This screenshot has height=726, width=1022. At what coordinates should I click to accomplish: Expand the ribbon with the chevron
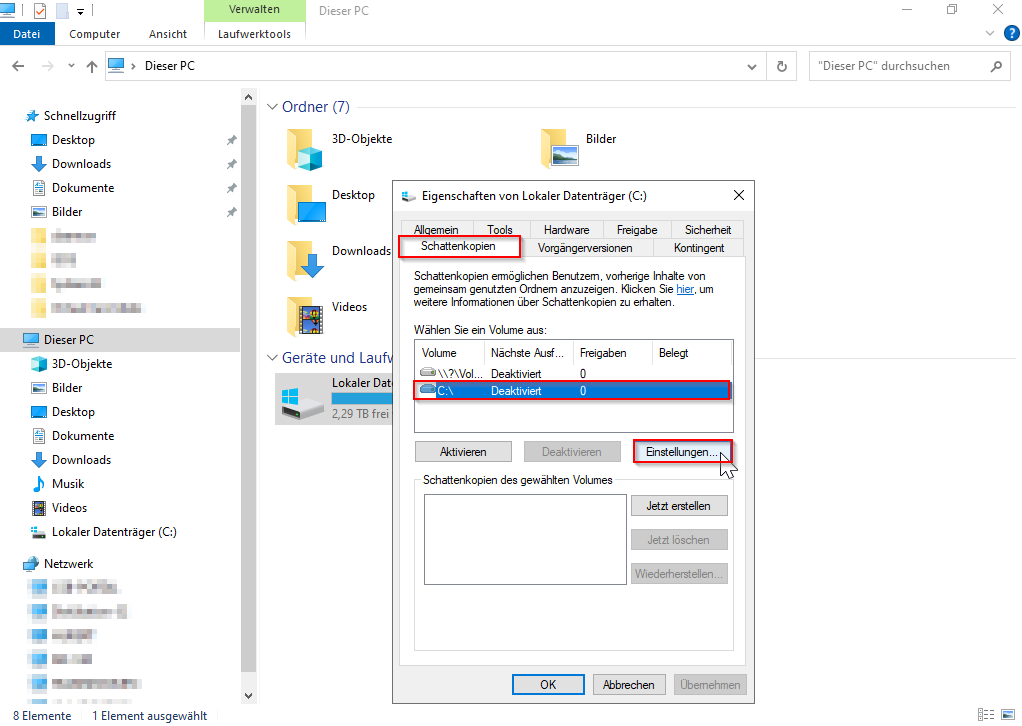(x=990, y=33)
